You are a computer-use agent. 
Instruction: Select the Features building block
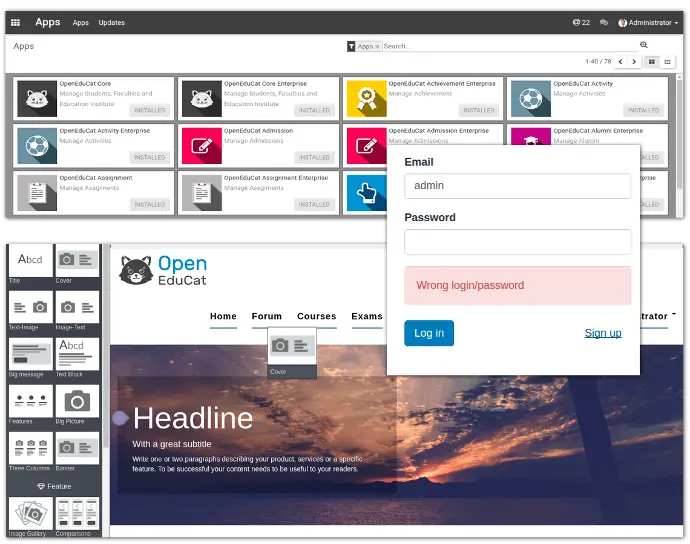click(x=30, y=405)
